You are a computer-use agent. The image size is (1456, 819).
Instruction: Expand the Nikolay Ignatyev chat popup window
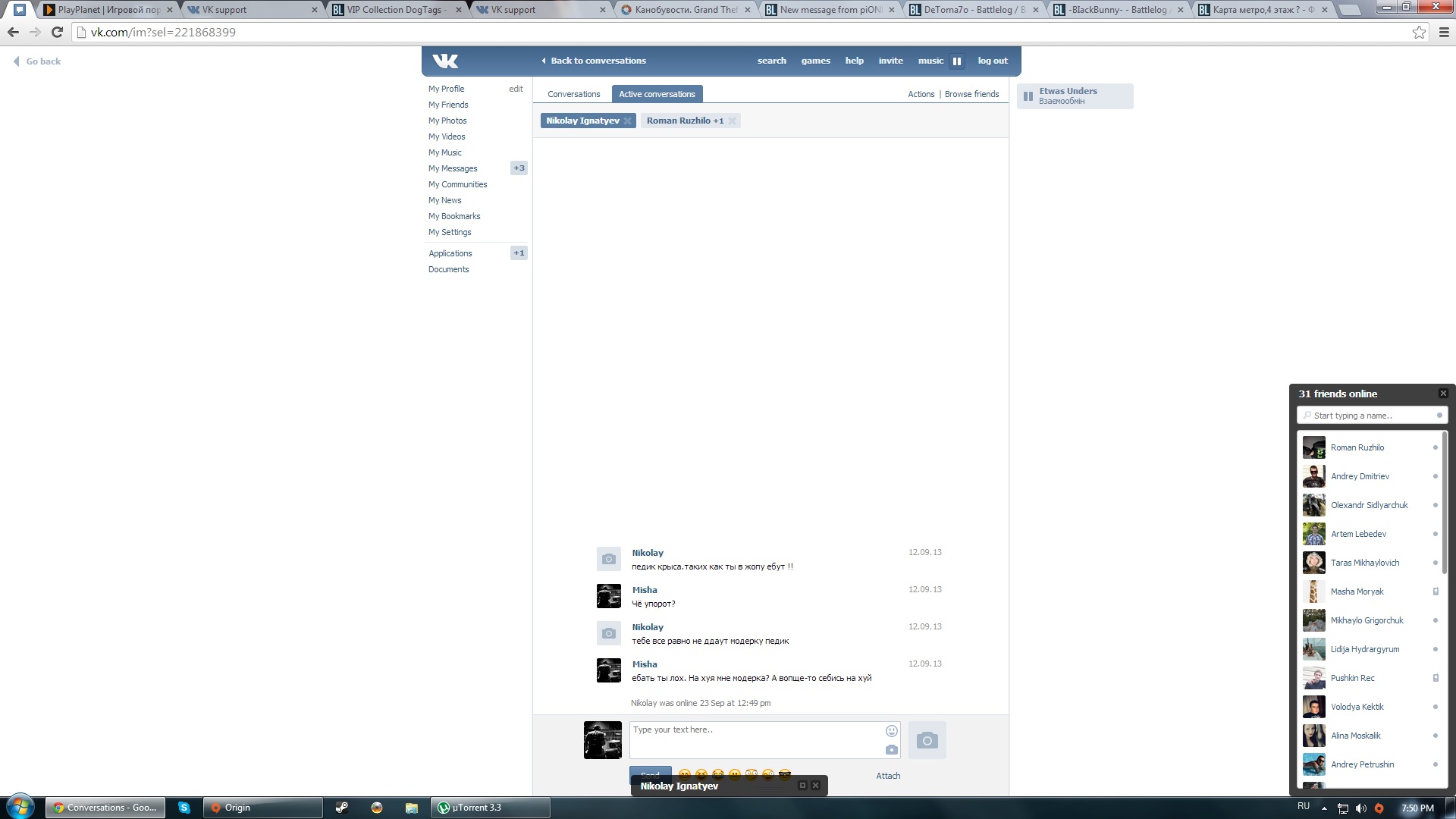pyautogui.click(x=802, y=786)
